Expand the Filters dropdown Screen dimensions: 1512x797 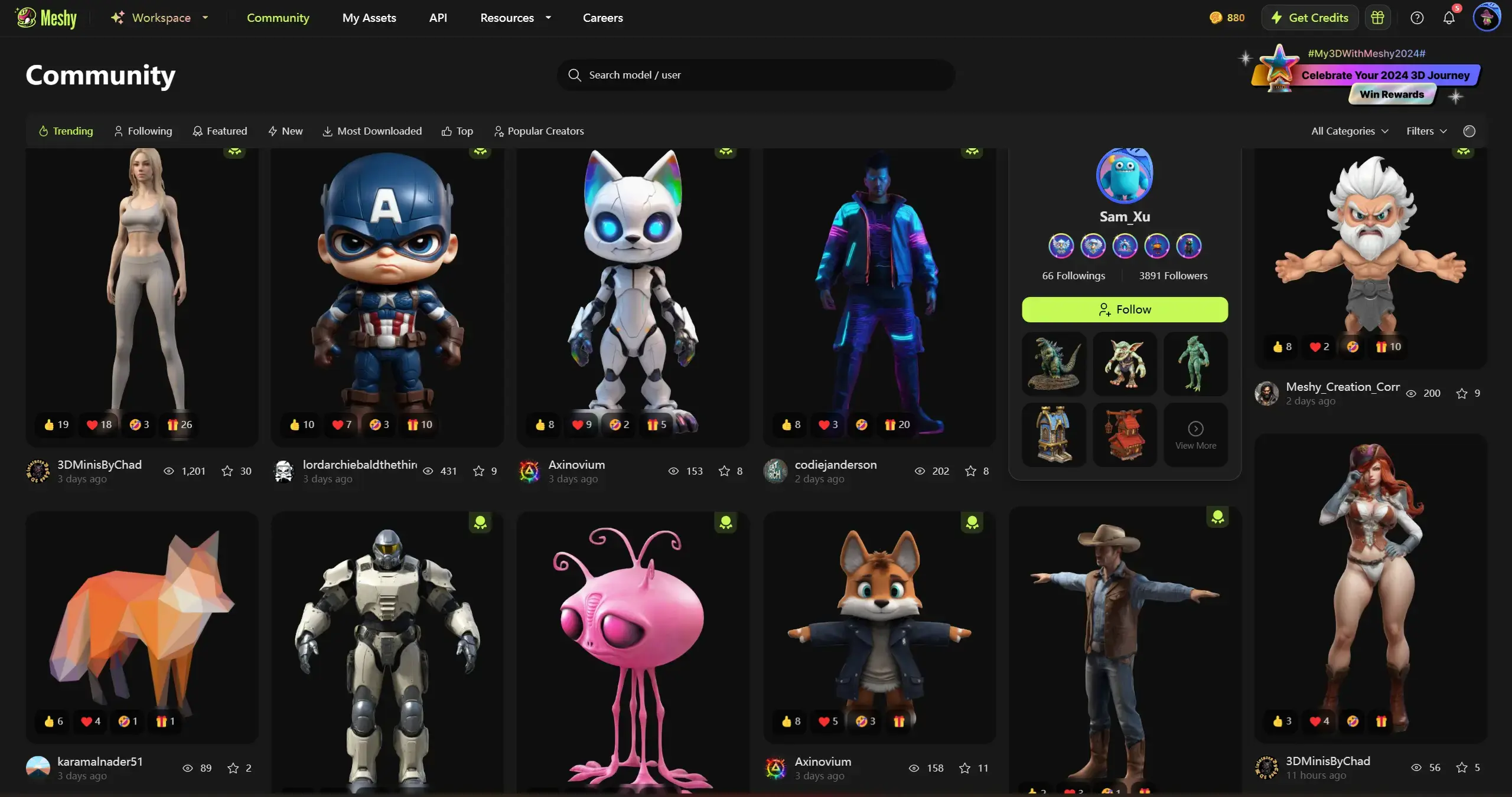tap(1426, 131)
